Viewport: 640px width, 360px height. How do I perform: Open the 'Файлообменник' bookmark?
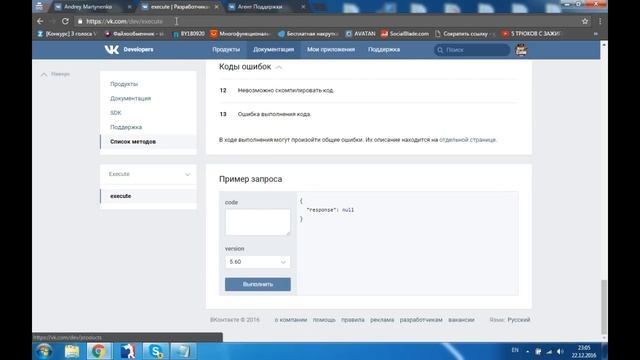tap(134, 34)
